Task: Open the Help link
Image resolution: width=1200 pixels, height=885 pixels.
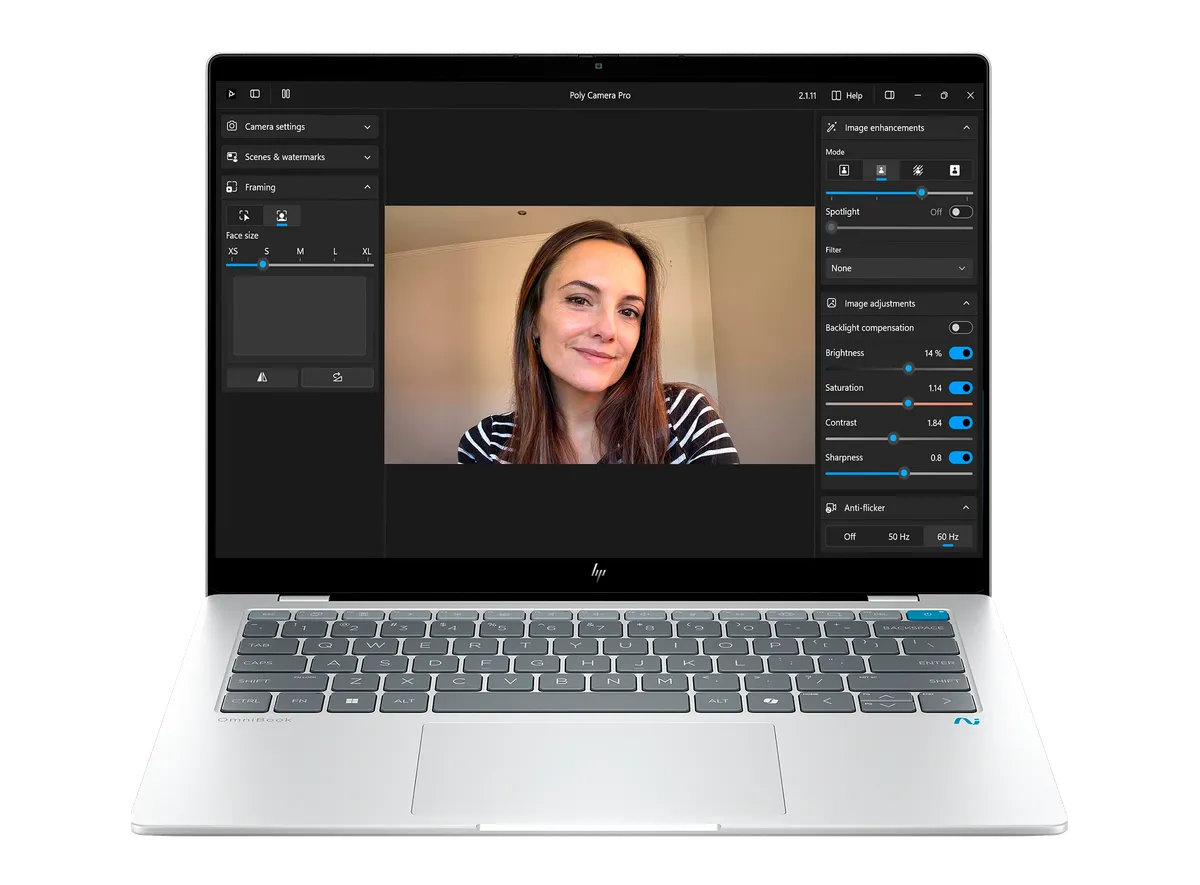Action: [x=847, y=95]
